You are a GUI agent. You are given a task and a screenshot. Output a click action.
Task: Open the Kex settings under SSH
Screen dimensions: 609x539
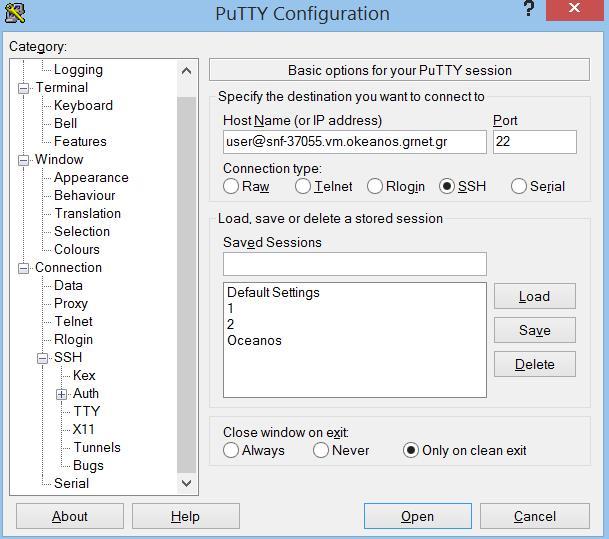(x=84, y=375)
